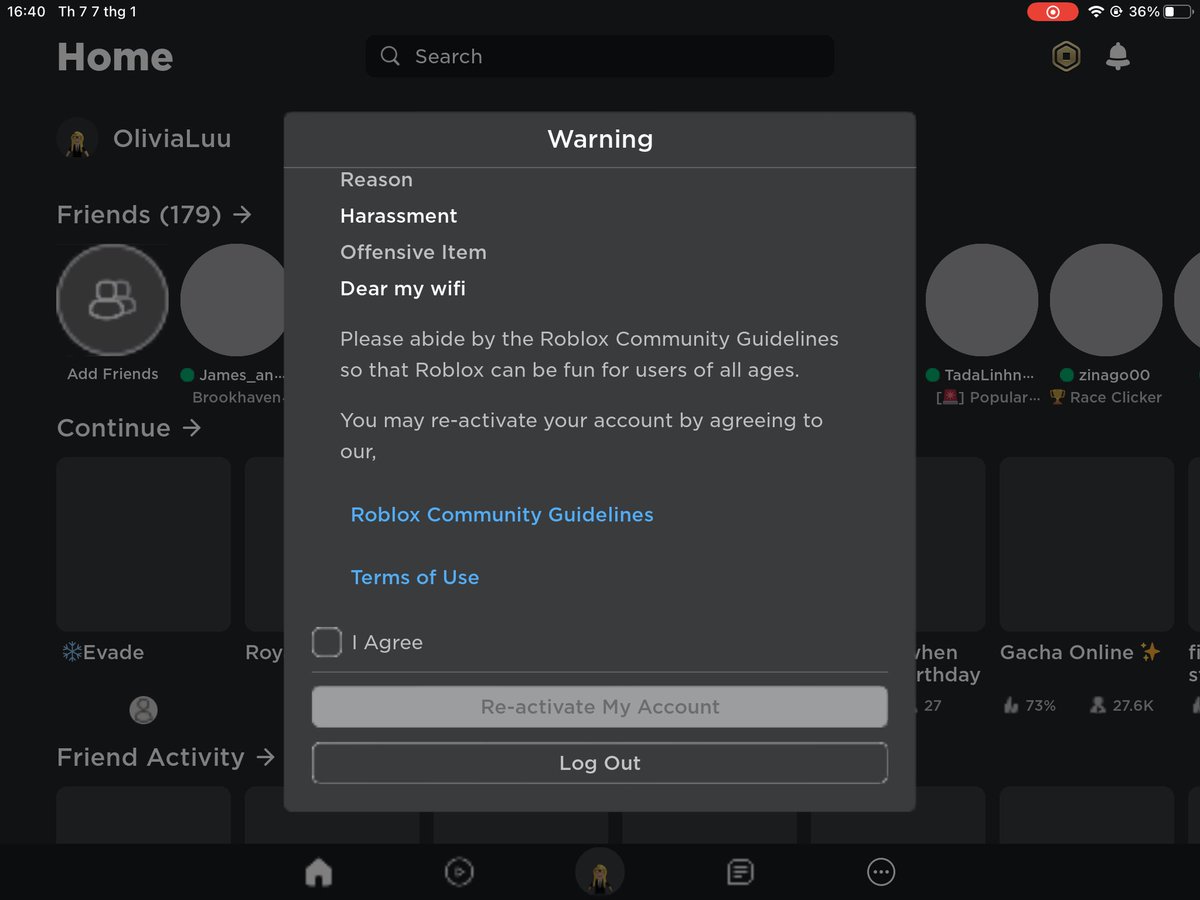Open TadaLinhn friend avatar
This screenshot has width=1200, height=900.
click(982, 300)
